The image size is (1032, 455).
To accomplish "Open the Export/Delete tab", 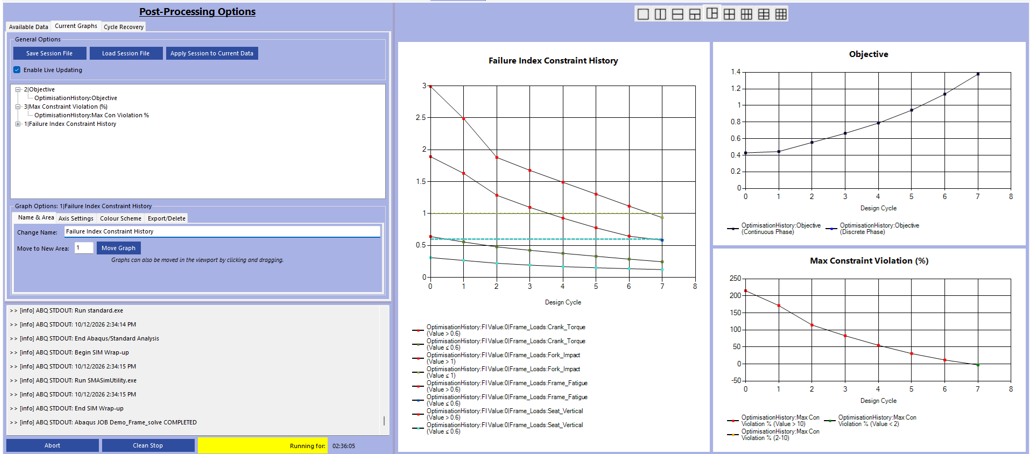I will coord(166,218).
